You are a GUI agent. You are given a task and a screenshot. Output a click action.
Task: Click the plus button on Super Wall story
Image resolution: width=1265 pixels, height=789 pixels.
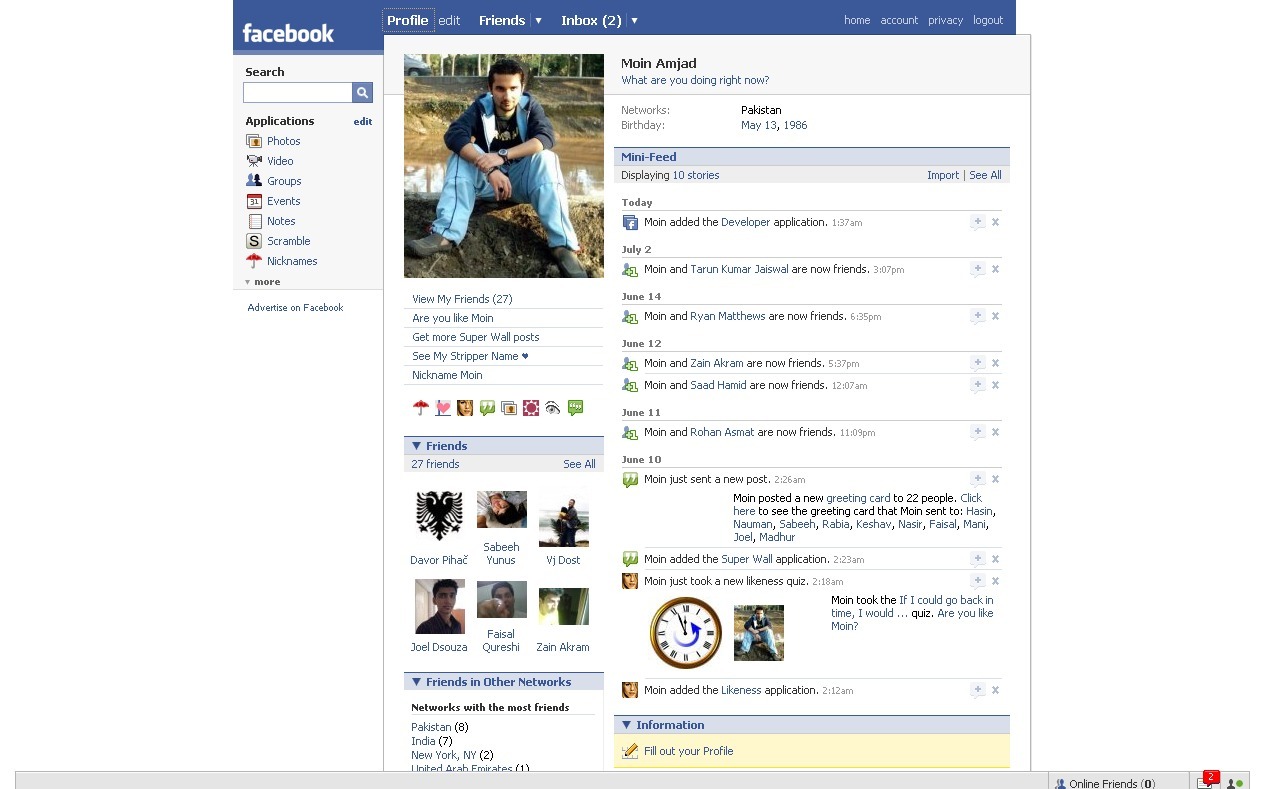coord(977,559)
